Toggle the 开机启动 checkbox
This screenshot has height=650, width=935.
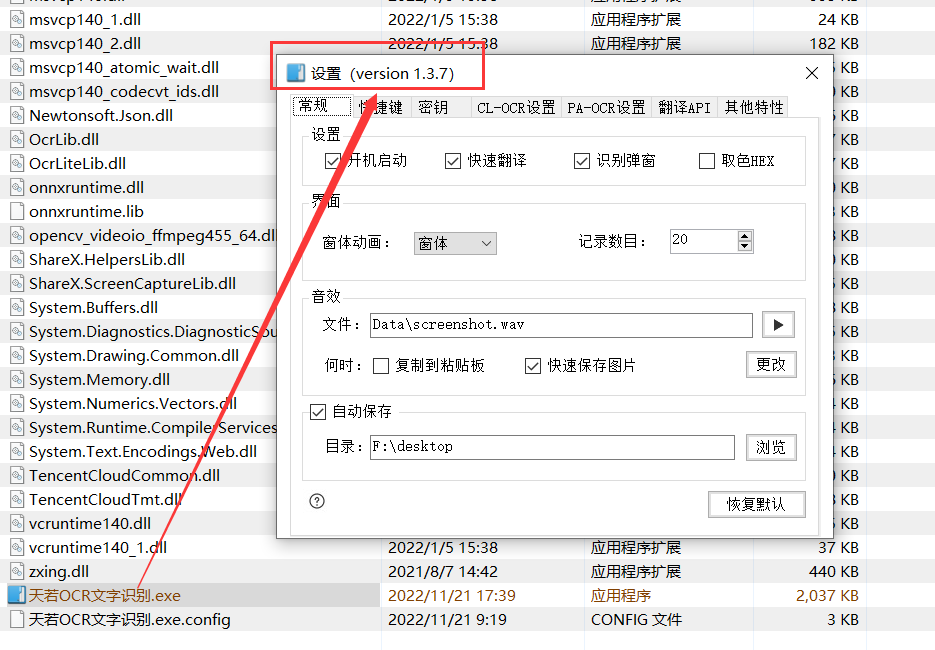coord(333,161)
